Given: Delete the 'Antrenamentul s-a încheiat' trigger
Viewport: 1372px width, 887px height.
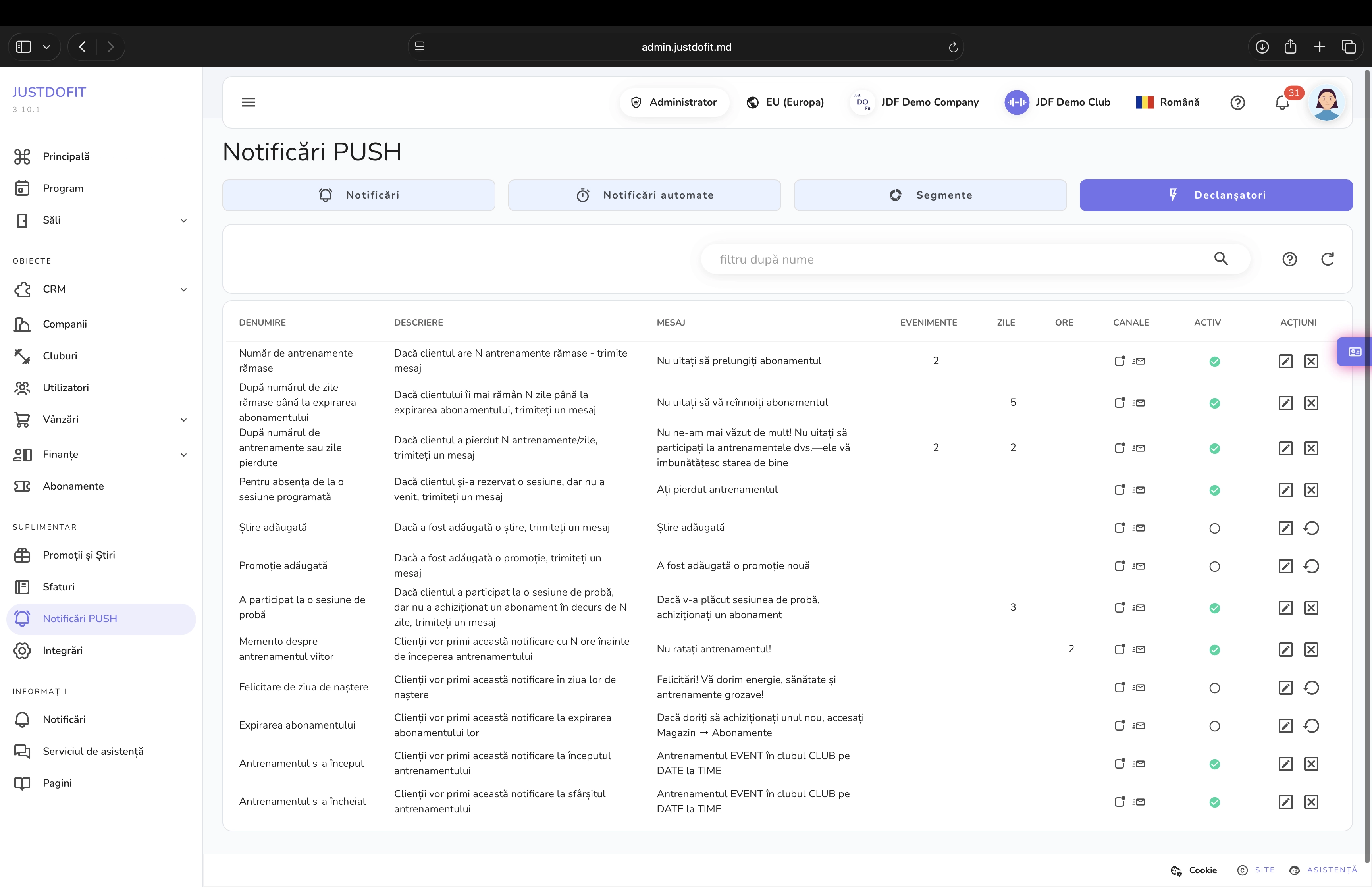Looking at the screenshot, I should point(1310,802).
